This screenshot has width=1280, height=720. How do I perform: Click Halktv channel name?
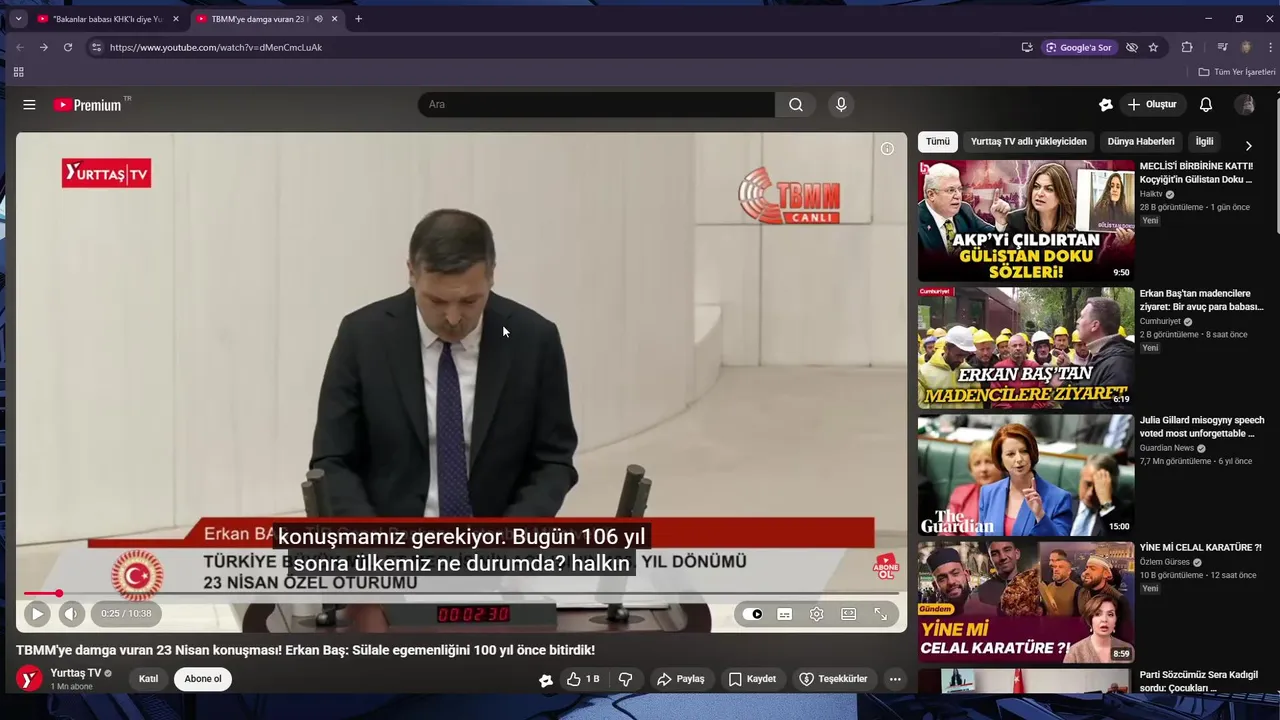point(1151,194)
